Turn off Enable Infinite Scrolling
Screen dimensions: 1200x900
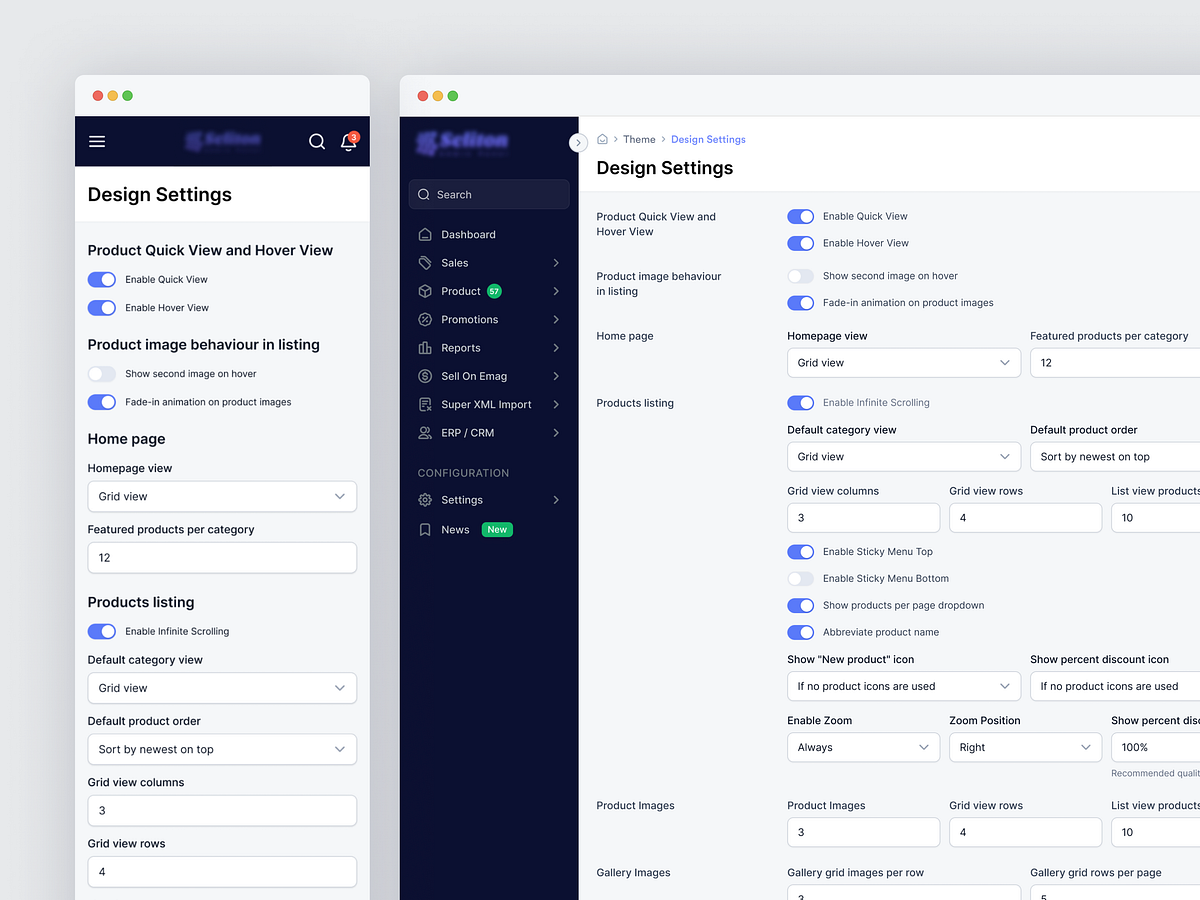point(800,402)
